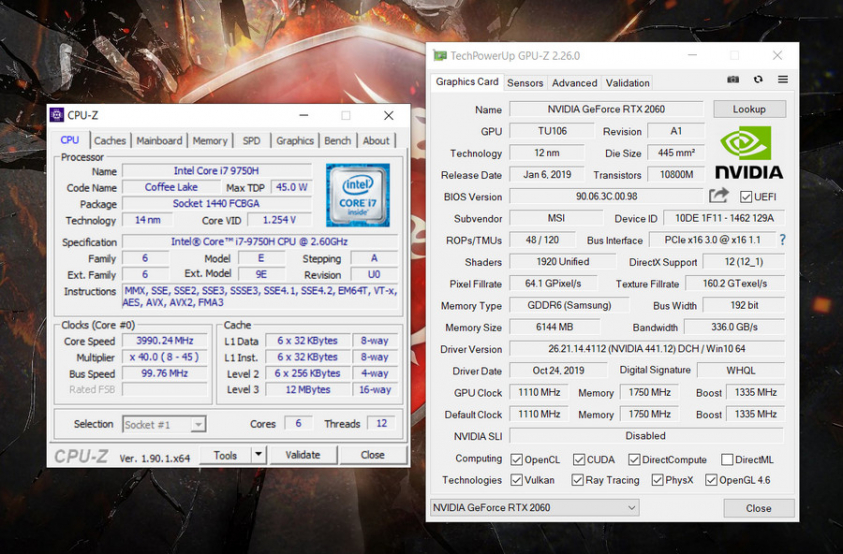Click the Bus Interface question mark icon
The width and height of the screenshot is (843, 554).
(782, 240)
